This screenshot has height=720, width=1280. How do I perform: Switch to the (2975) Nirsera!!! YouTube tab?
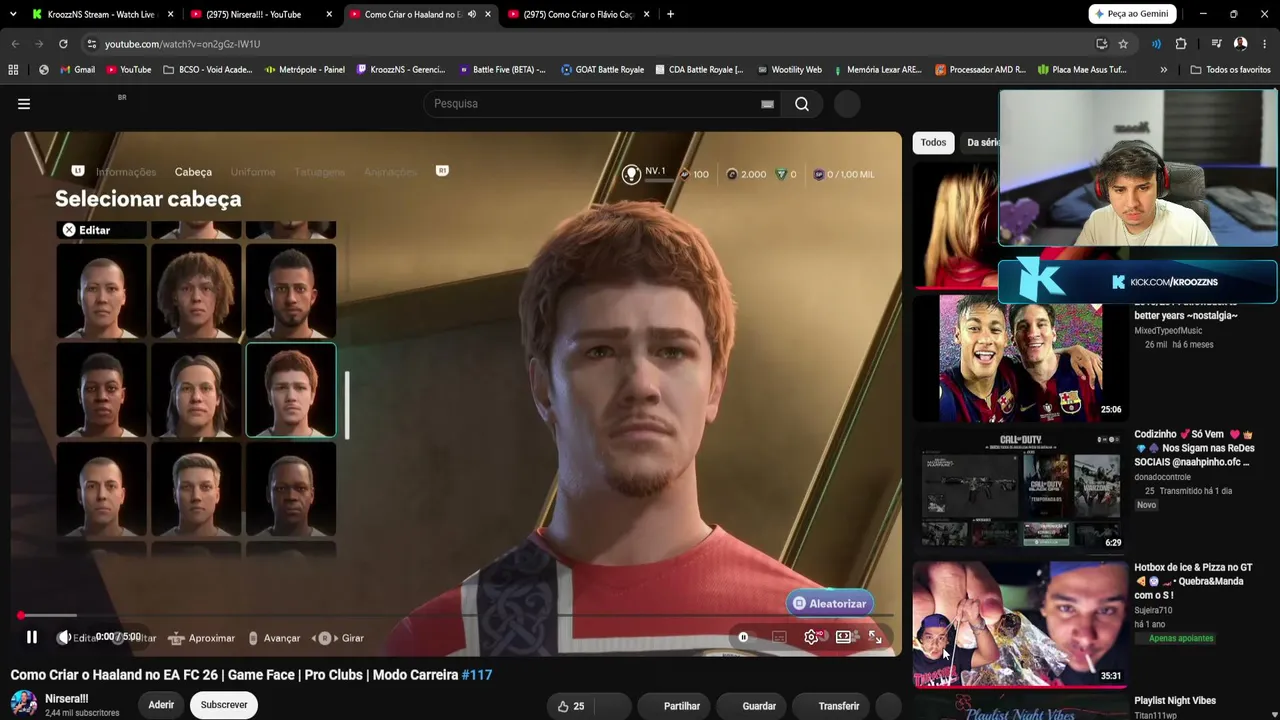pyautogui.click(x=261, y=14)
